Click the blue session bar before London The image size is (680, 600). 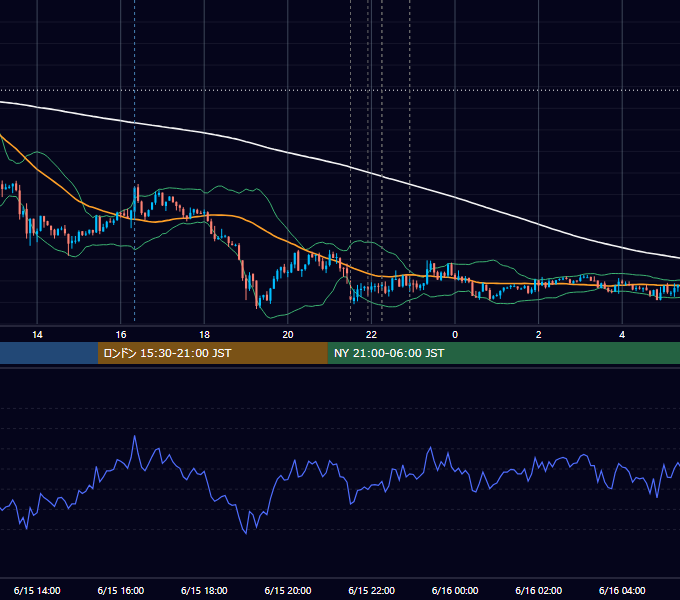[x=49, y=353]
